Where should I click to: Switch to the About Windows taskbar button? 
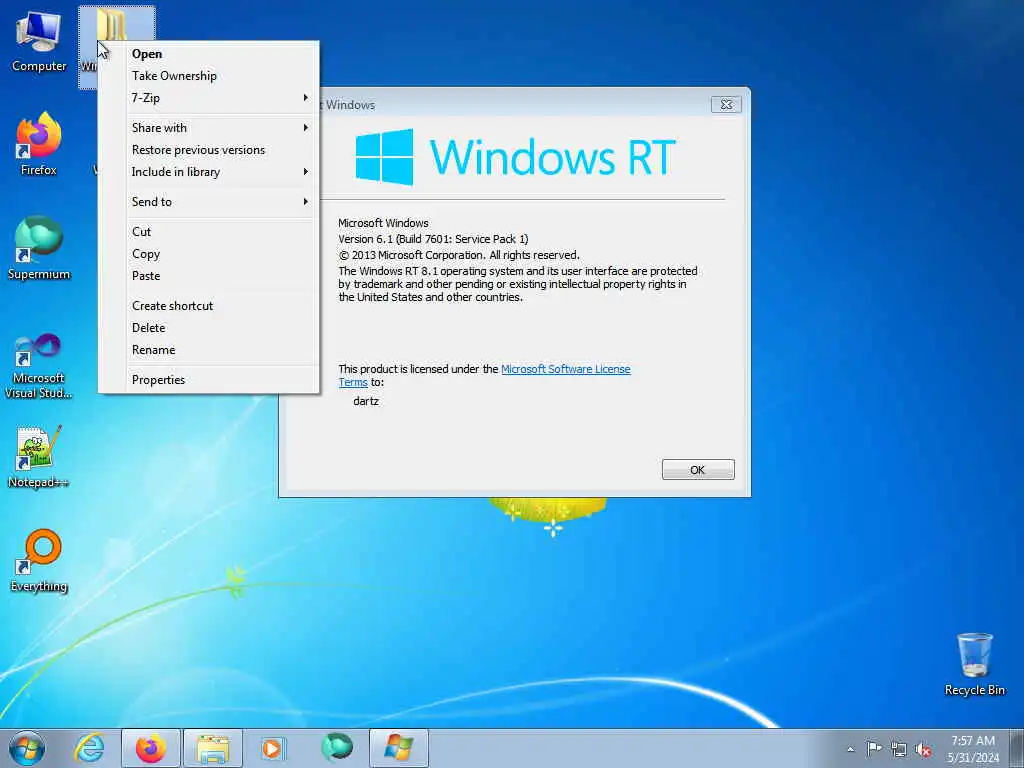click(399, 748)
